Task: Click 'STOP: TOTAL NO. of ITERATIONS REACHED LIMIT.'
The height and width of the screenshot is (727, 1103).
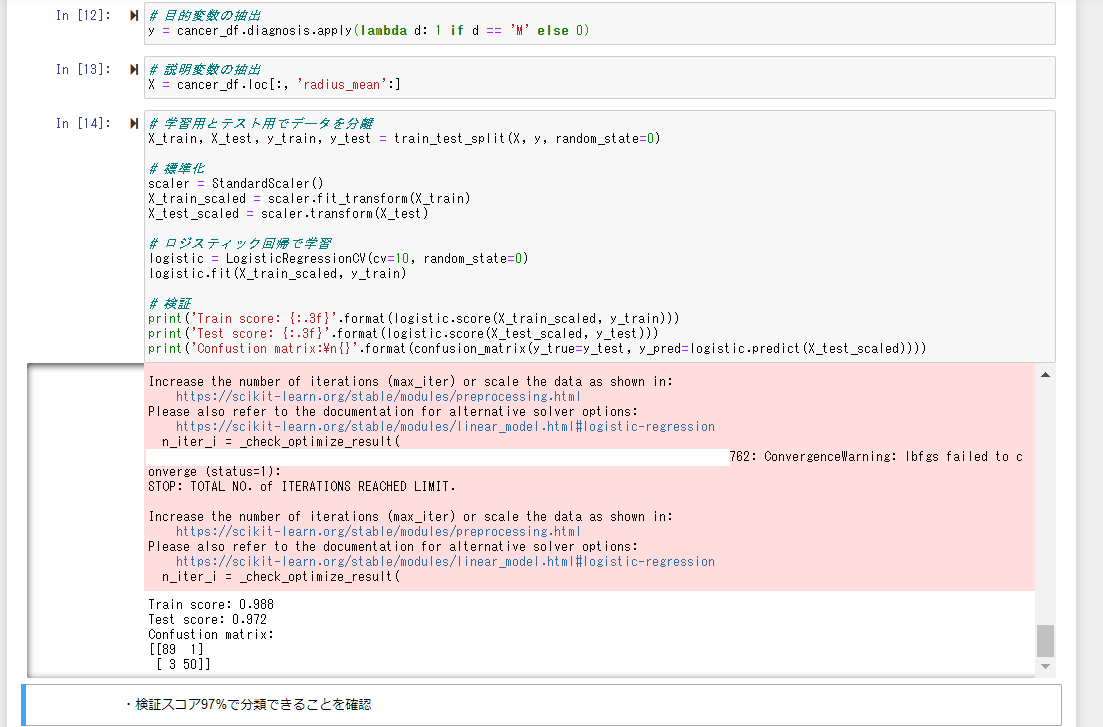Action: point(302,487)
